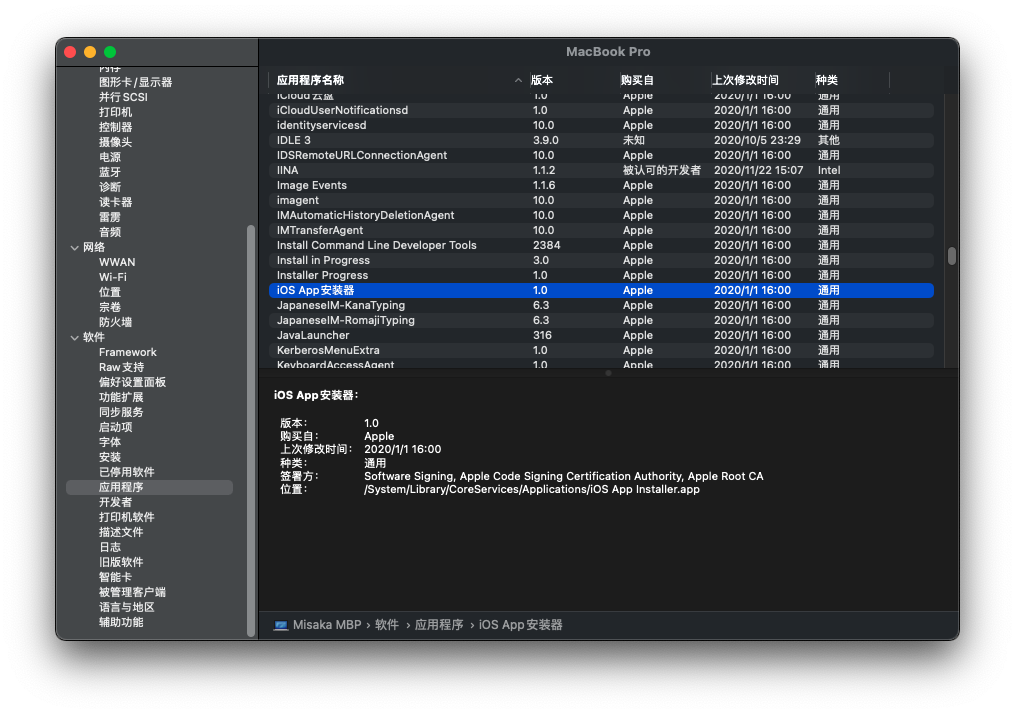Click the laptop icon beside Misaka MBP
This screenshot has height=714, width=1015.
pyautogui.click(x=281, y=625)
